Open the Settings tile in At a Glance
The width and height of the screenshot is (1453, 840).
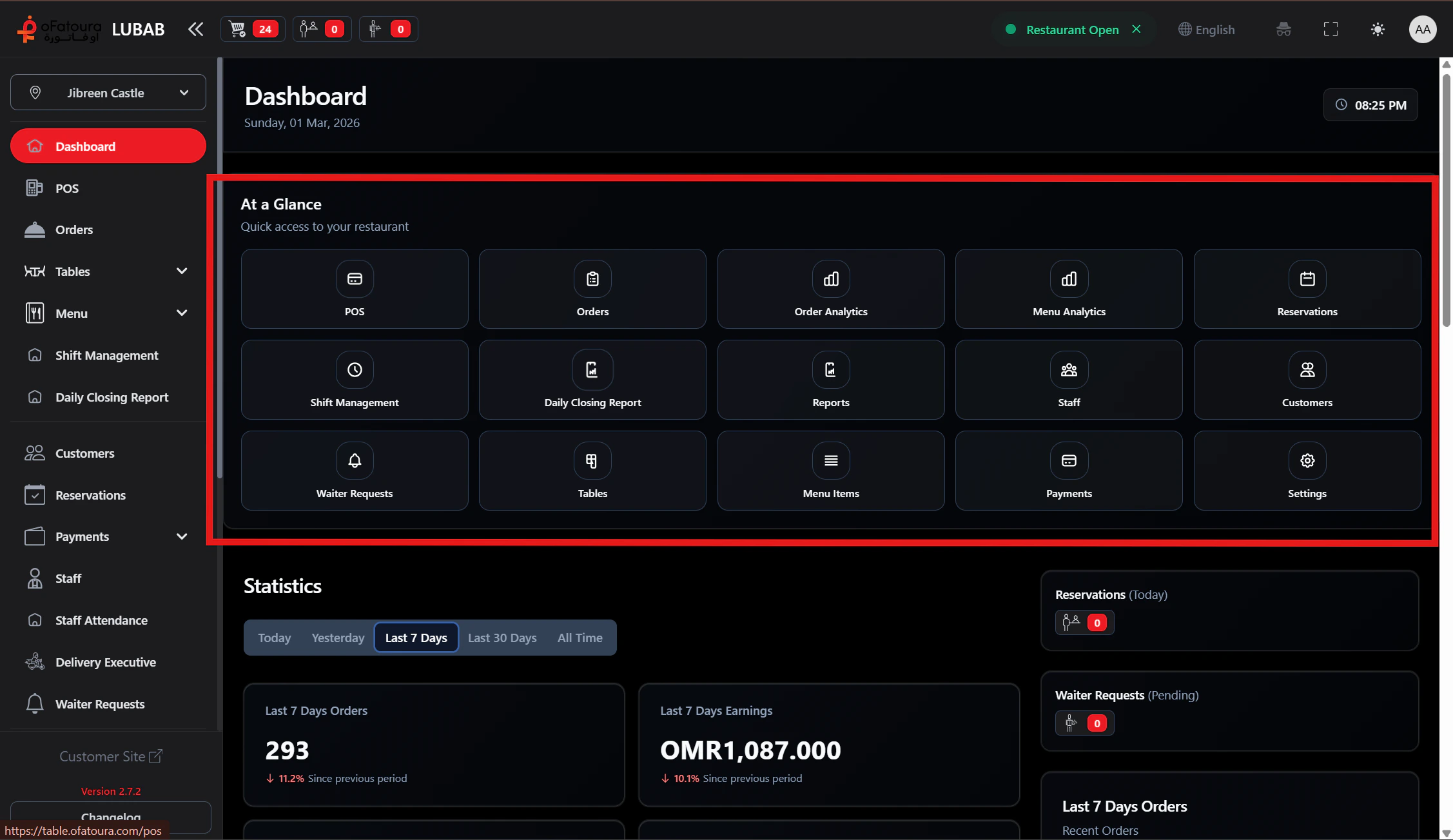pyautogui.click(x=1307, y=470)
